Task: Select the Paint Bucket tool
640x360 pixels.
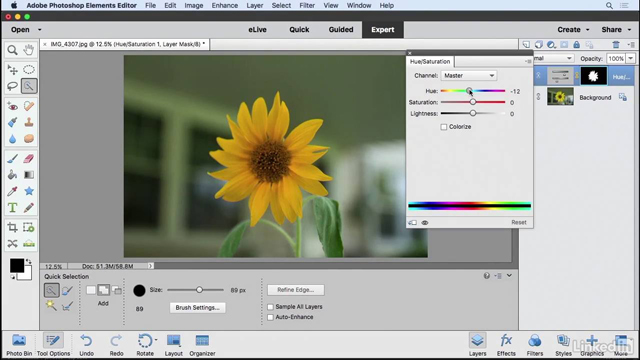Action: pos(12,175)
